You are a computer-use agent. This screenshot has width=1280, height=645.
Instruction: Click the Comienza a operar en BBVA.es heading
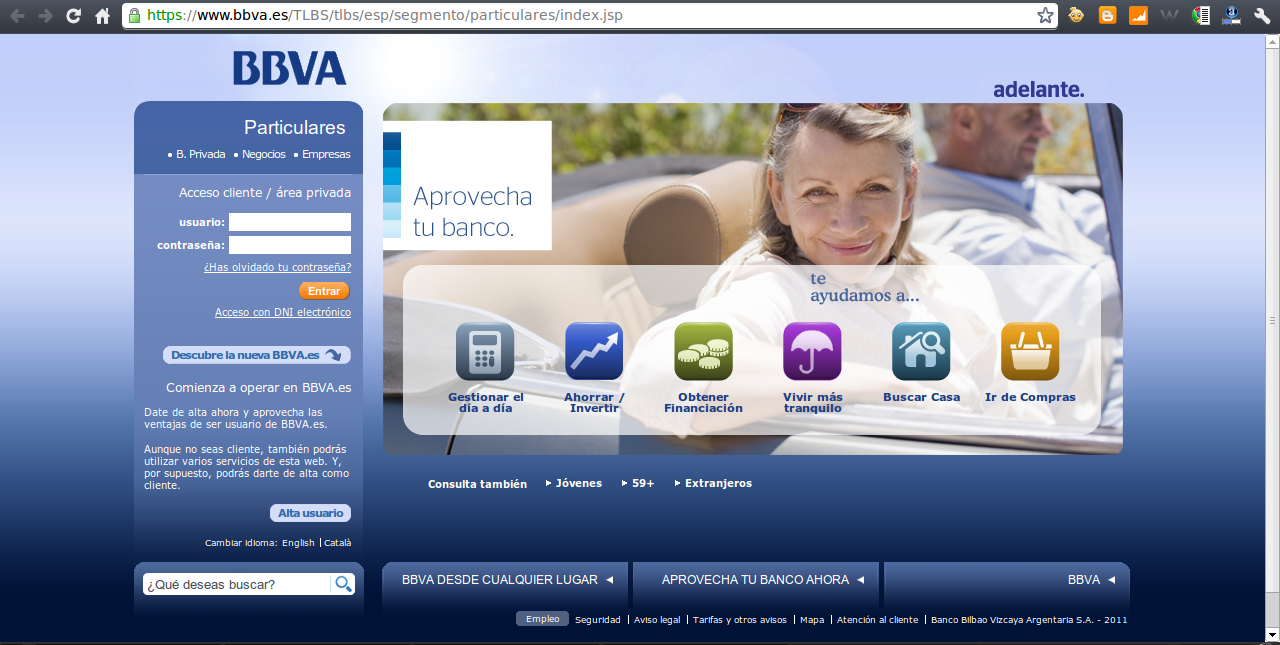click(259, 387)
